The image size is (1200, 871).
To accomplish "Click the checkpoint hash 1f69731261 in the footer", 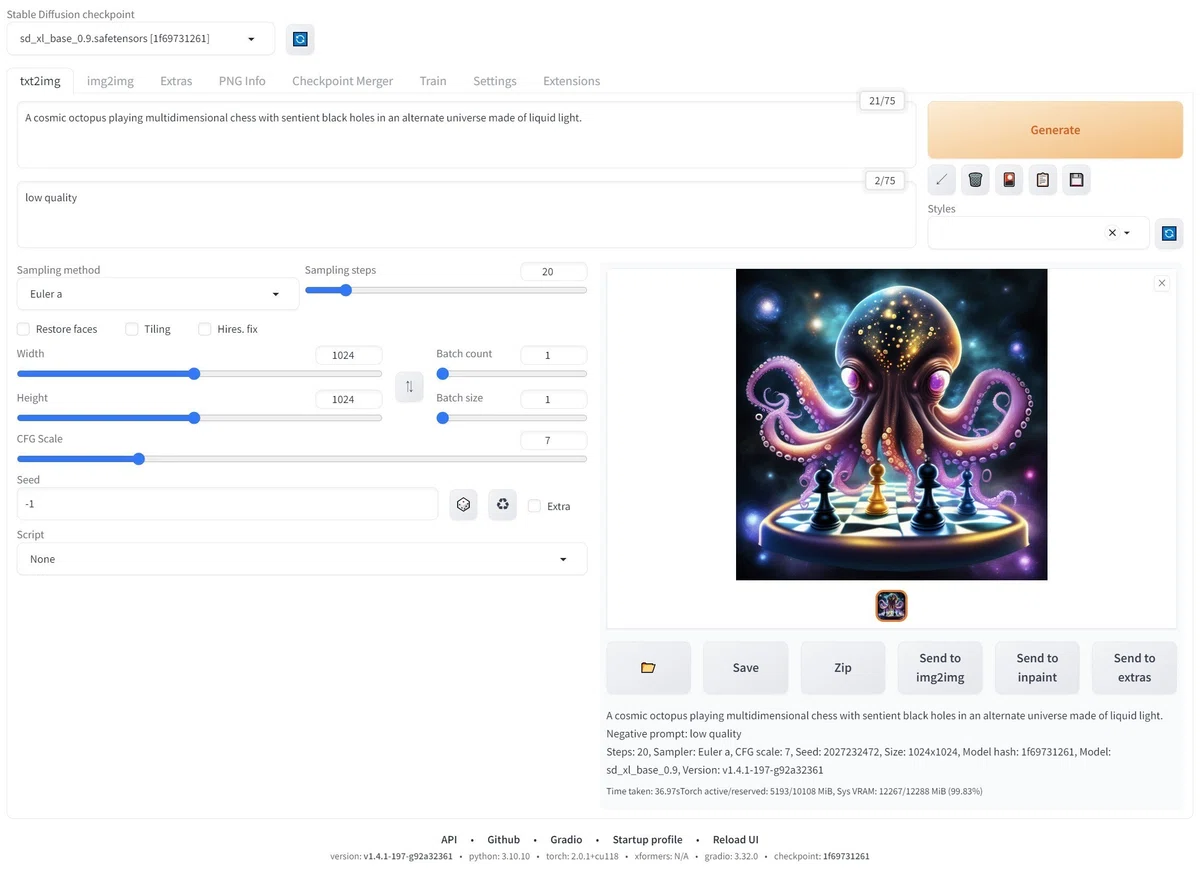I will click(x=846, y=856).
